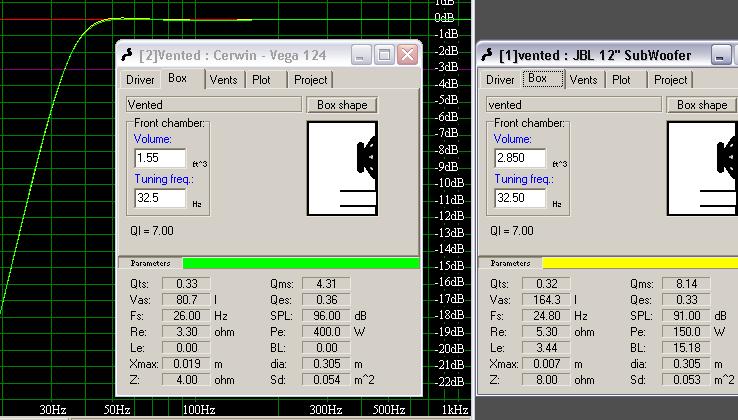Switch to Vents tab in Cerwin-Vega window
Viewport: 738px width, 420px height.
coord(224,80)
